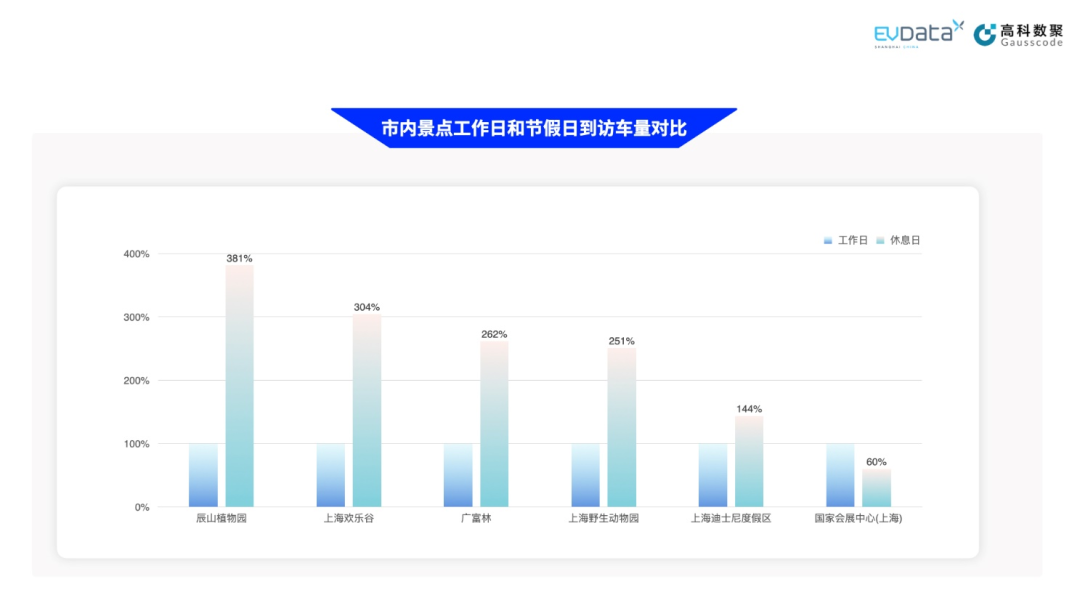Select the 304% bar for 上海欢乐谷

click(367, 411)
